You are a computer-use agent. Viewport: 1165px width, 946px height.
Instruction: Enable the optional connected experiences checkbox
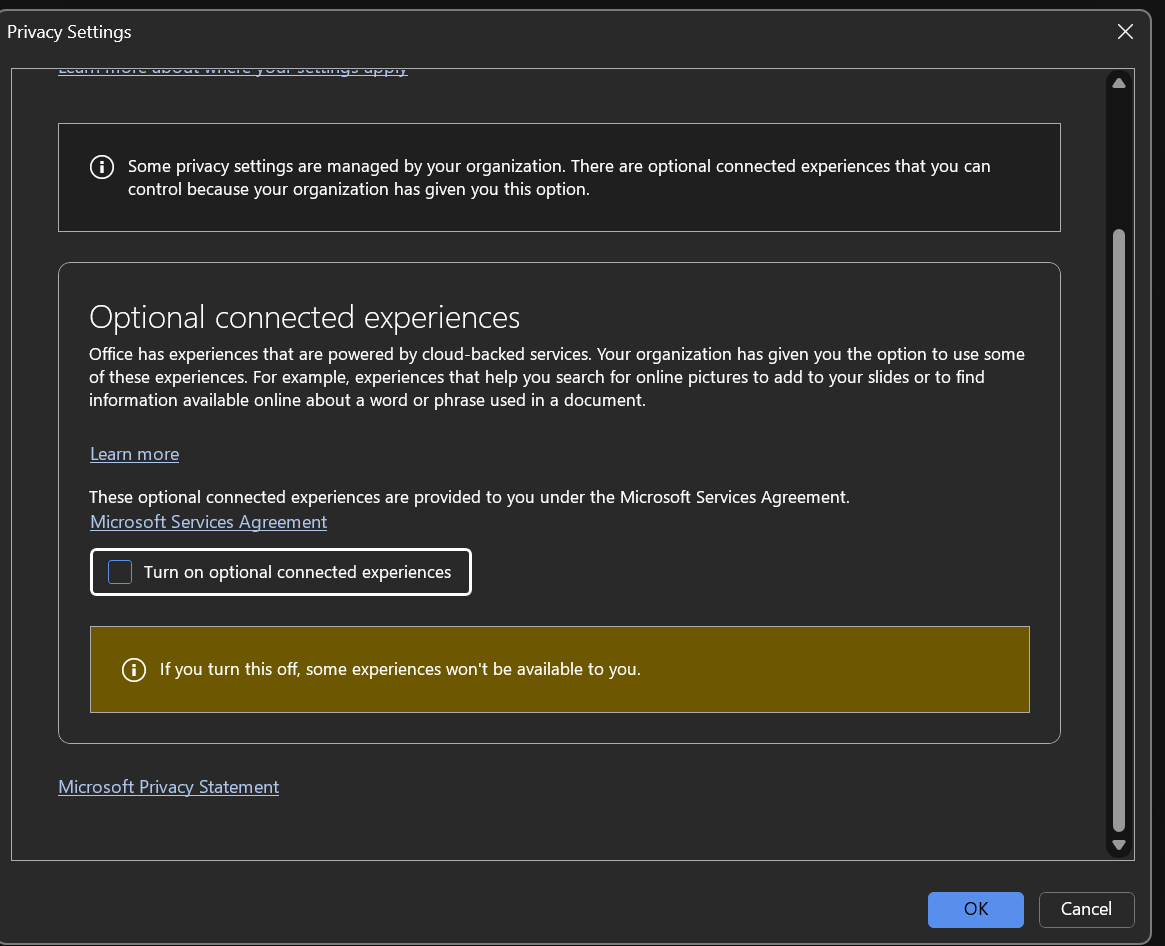click(x=120, y=572)
